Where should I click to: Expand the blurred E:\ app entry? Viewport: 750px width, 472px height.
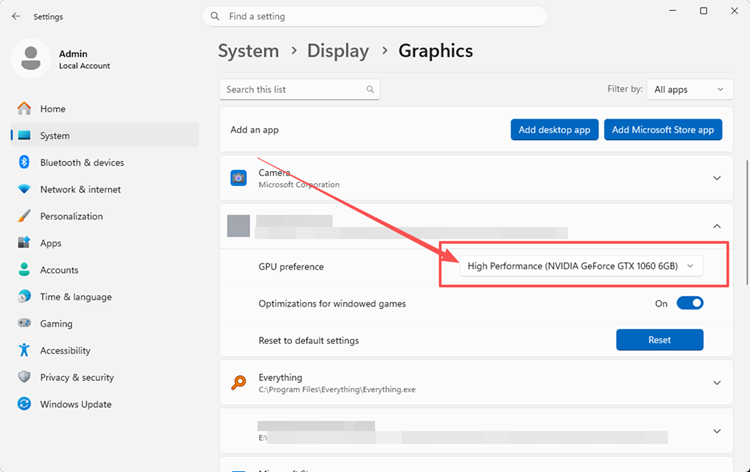717,431
